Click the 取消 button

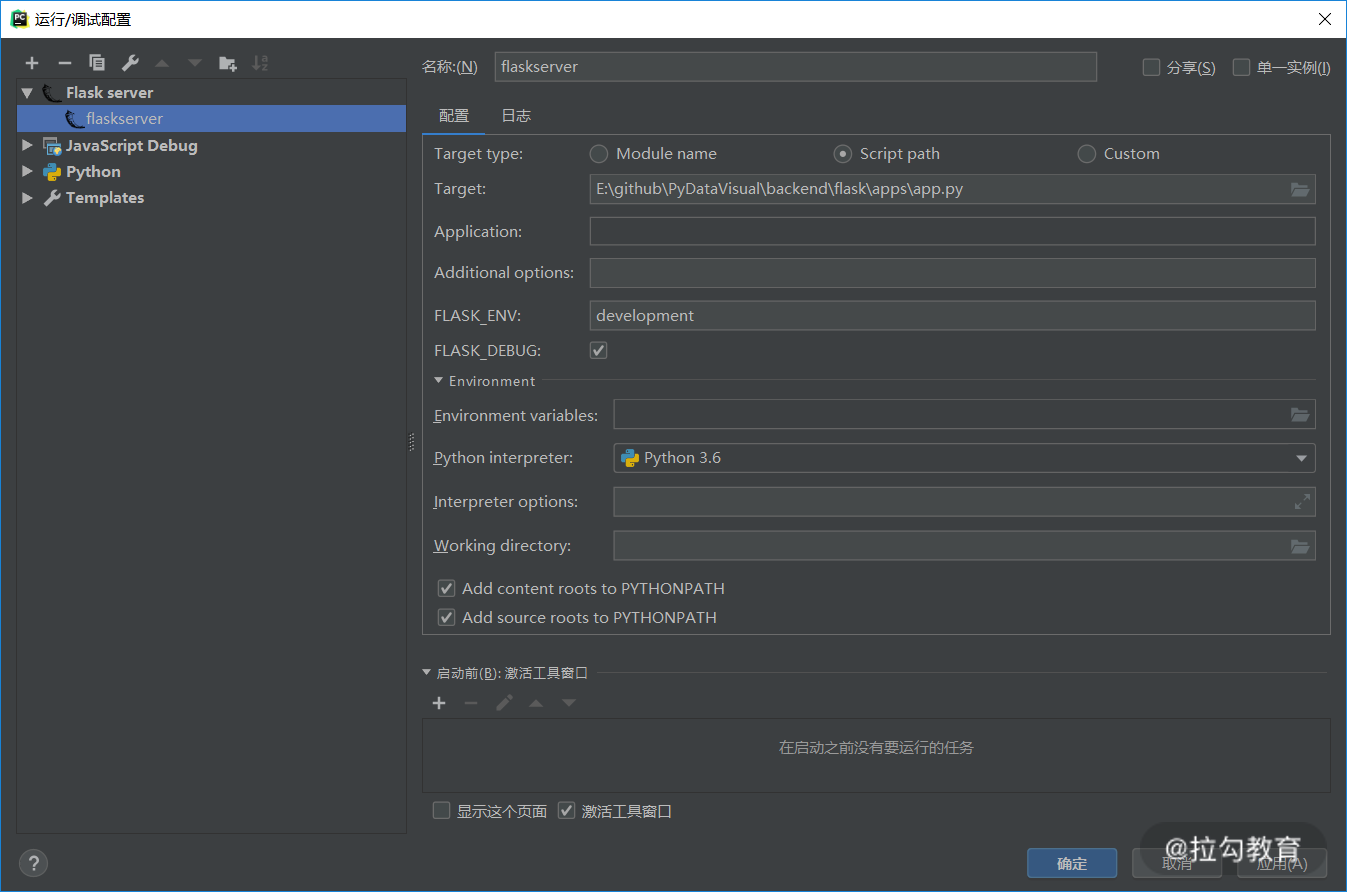pyautogui.click(x=1177, y=863)
